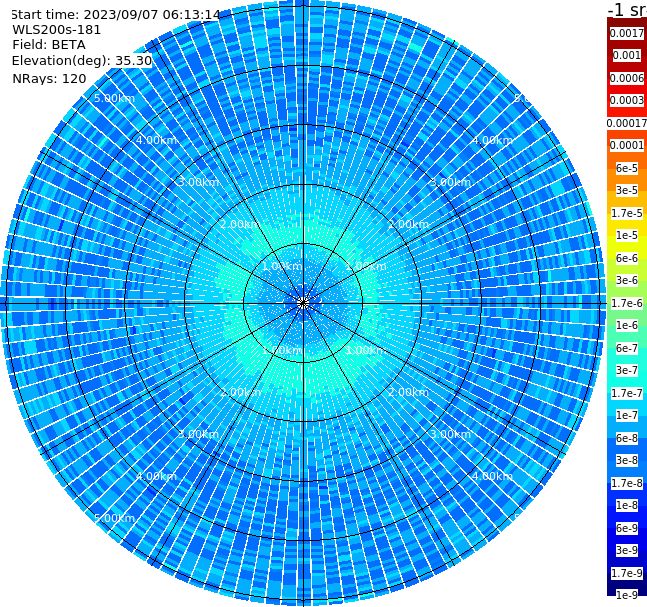Click the 6e-7 colorbar value
The image size is (647, 607).
coord(627,348)
